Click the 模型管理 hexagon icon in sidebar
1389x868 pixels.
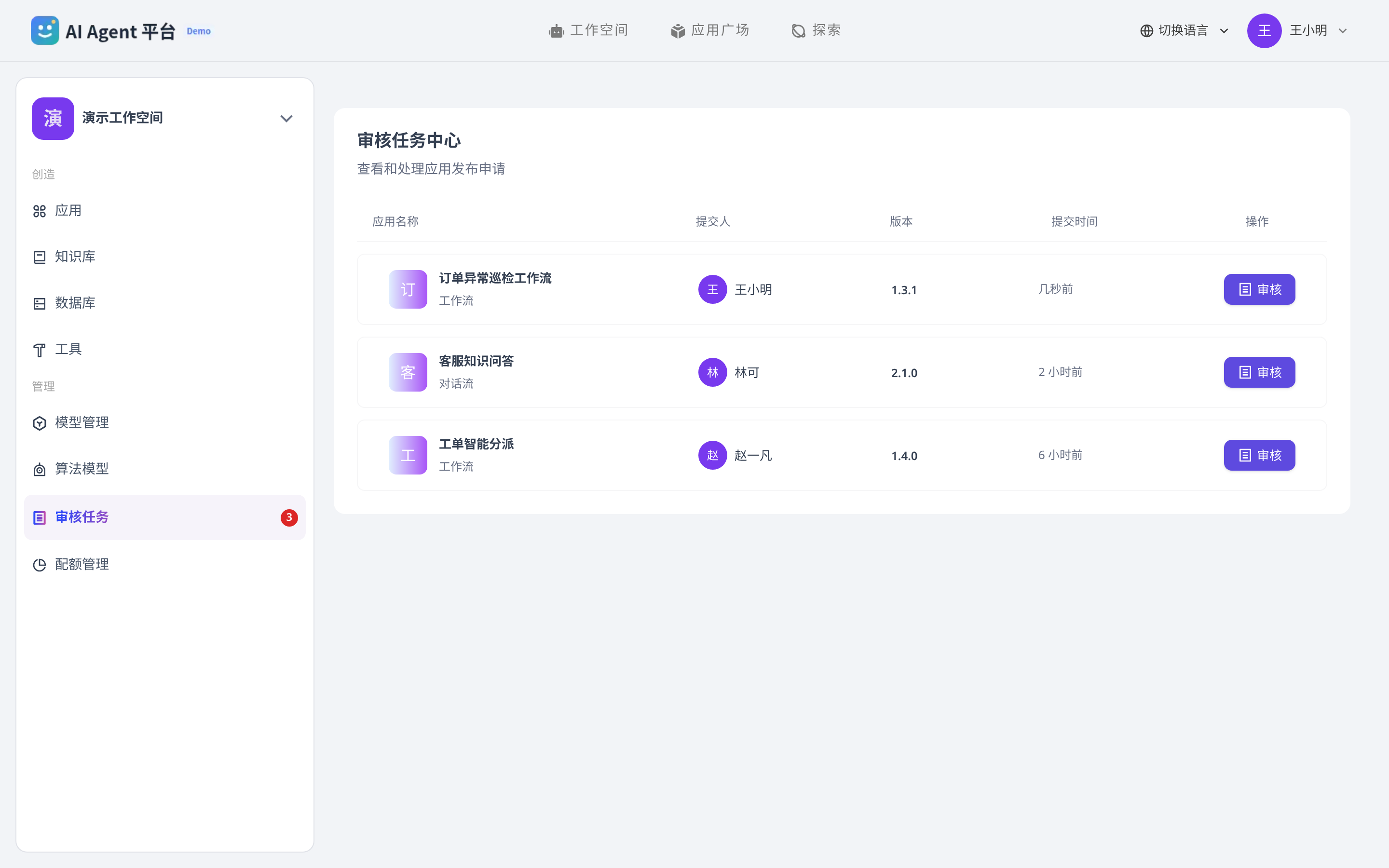(40, 423)
